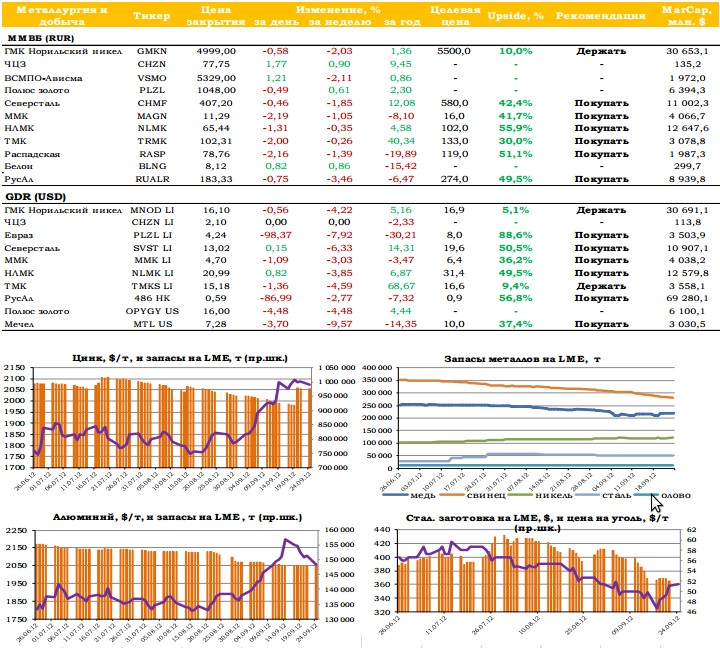Click the VSMO ticker cell
The image size is (720, 648).
[152, 78]
